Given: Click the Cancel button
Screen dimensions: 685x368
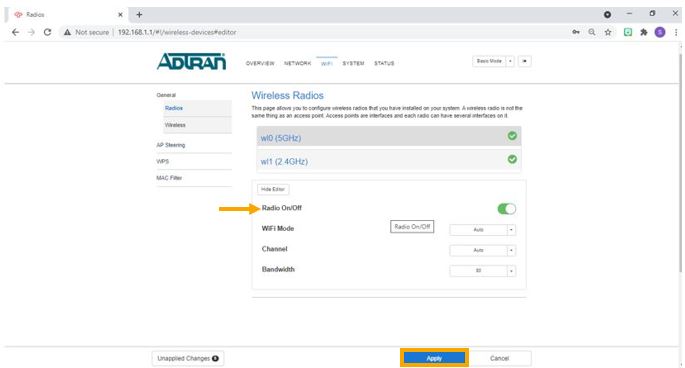Looking at the screenshot, I should click(x=499, y=358).
